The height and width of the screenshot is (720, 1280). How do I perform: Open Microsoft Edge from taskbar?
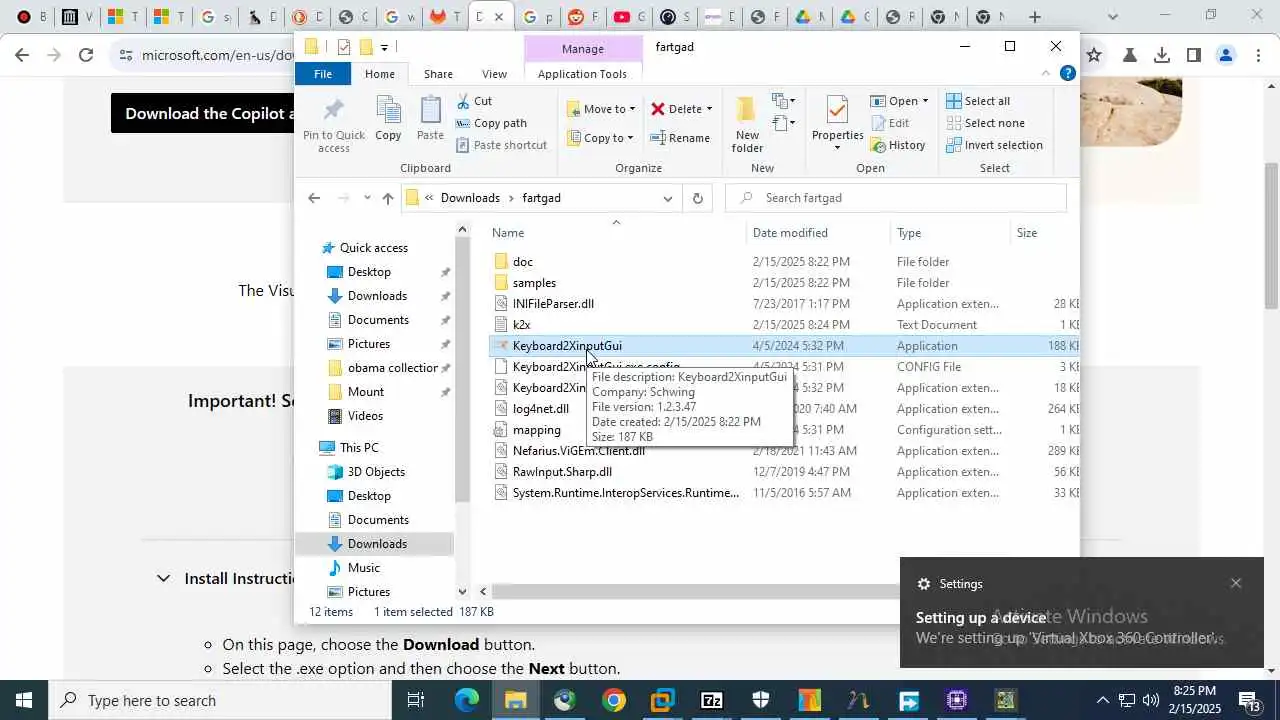click(467, 700)
